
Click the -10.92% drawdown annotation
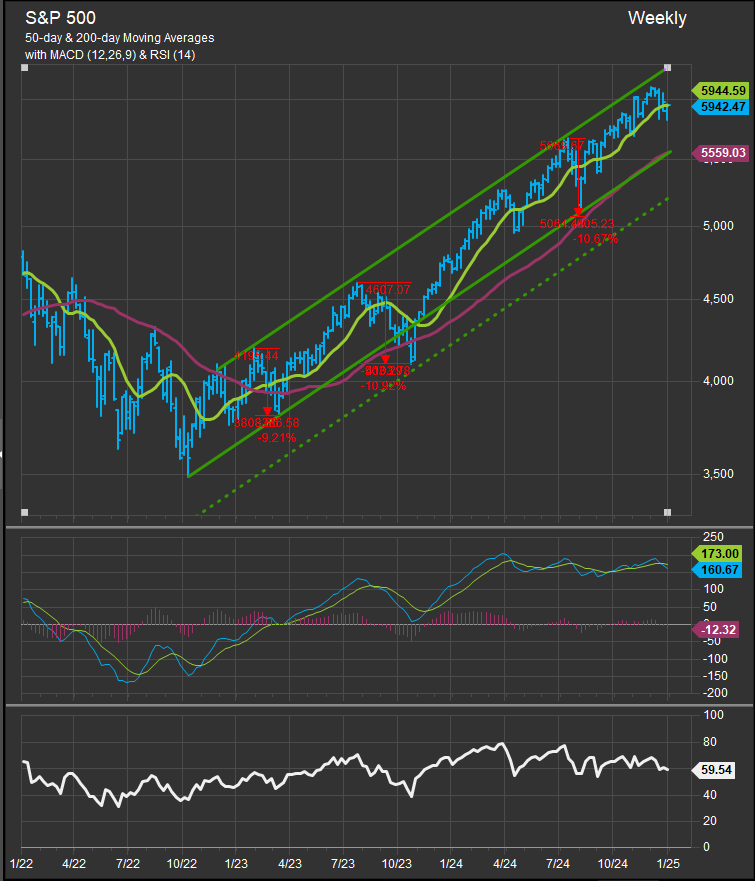click(x=383, y=386)
